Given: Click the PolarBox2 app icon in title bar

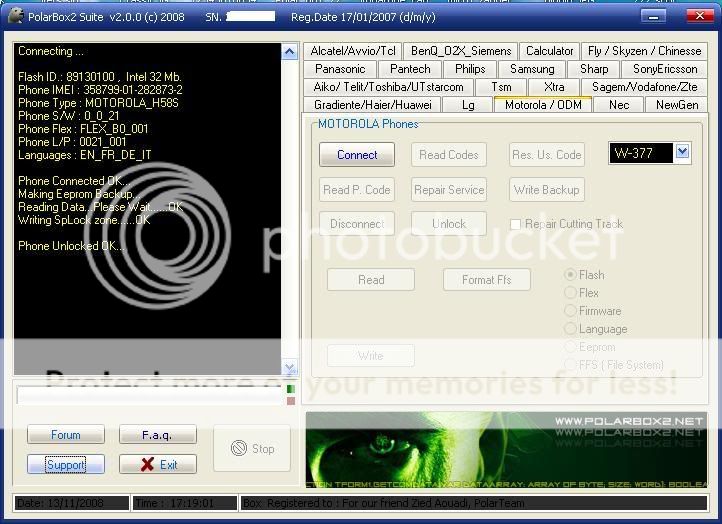Looking at the screenshot, I should [x=15, y=16].
